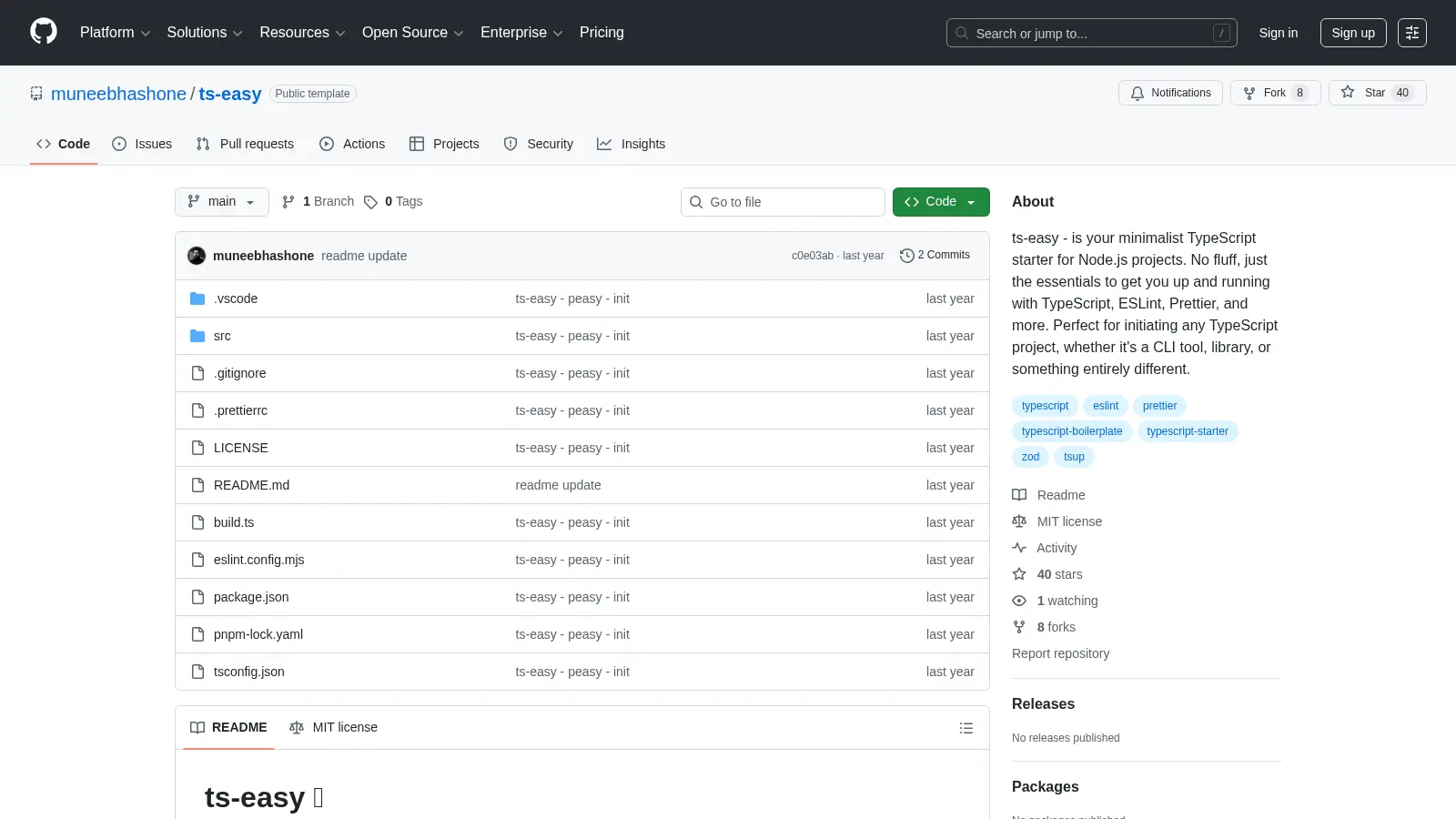Click the Notifications bell button
The image size is (1456, 819).
(1170, 93)
